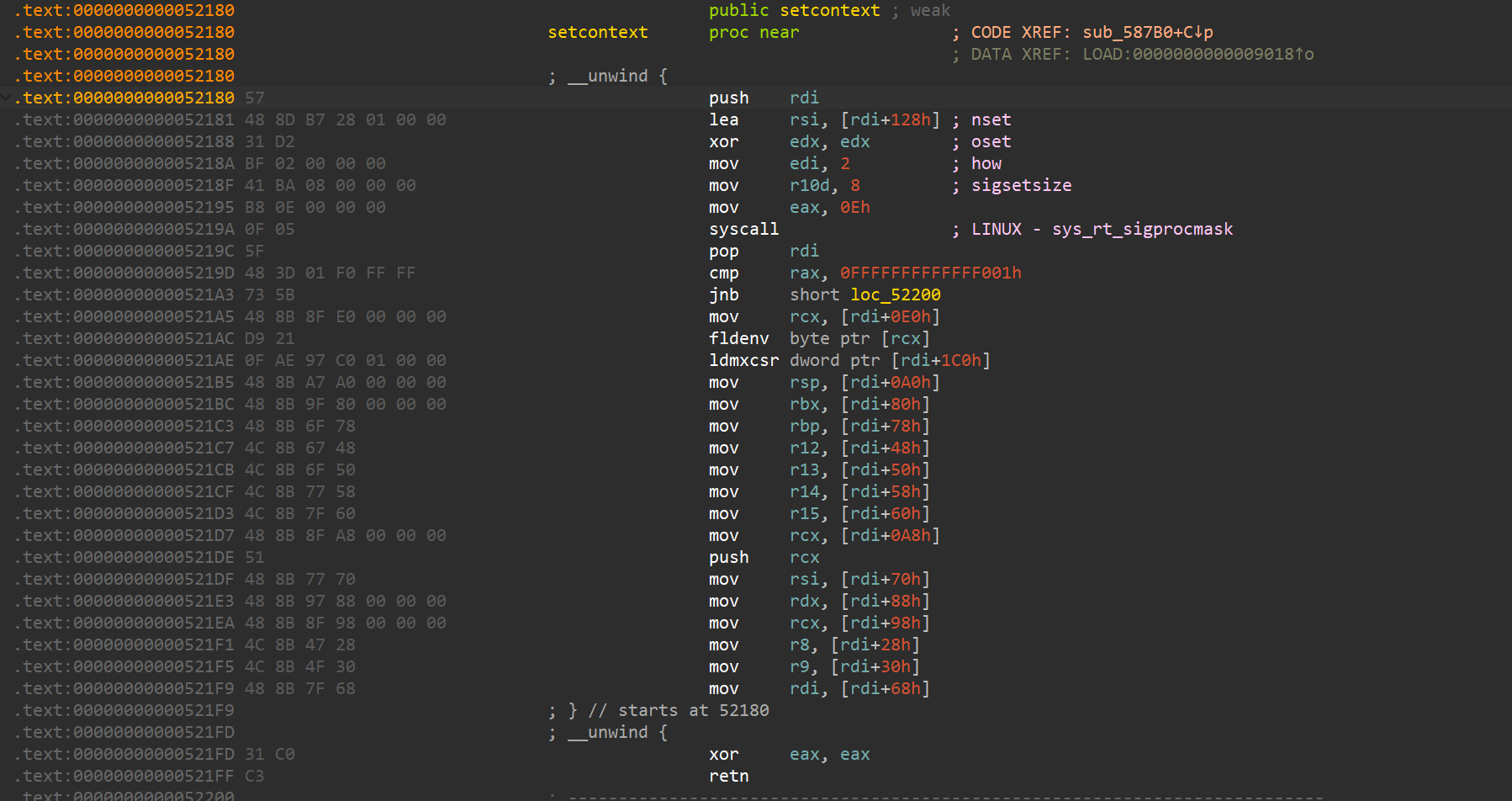Click the fldenv instruction mnemonic
This screenshot has height=801, width=1512.
click(738, 338)
